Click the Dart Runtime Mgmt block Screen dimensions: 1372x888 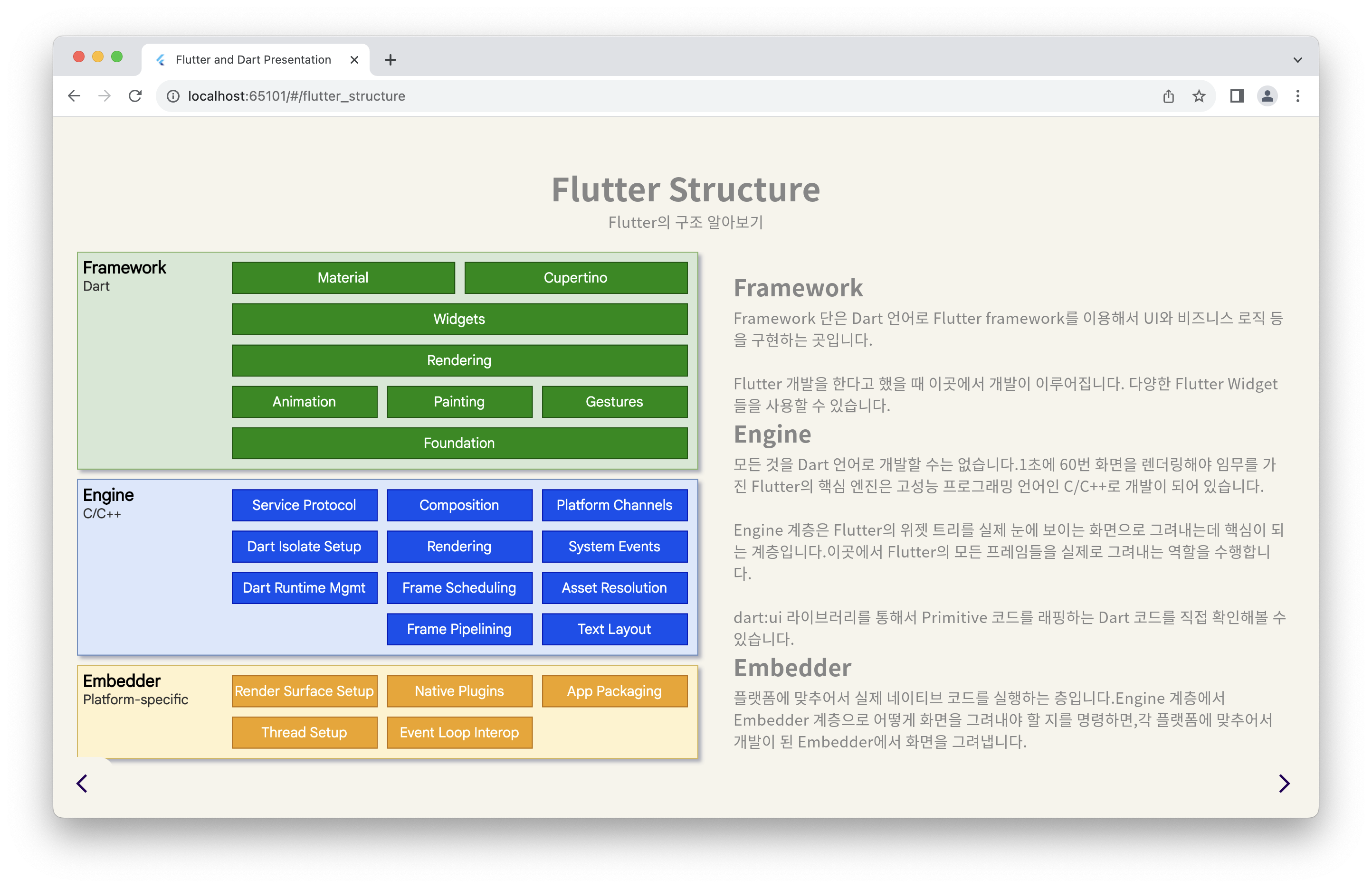pos(305,588)
